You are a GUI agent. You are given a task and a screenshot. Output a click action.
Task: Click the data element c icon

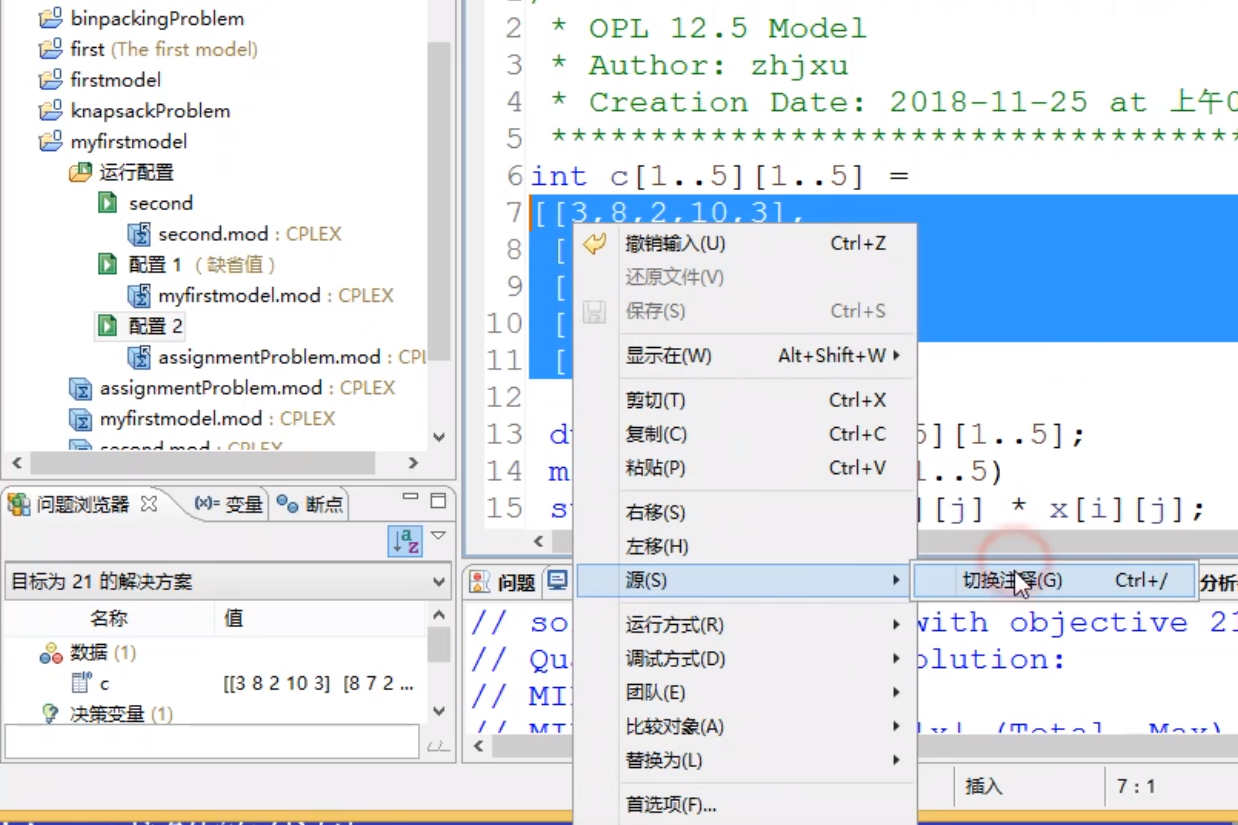80,683
